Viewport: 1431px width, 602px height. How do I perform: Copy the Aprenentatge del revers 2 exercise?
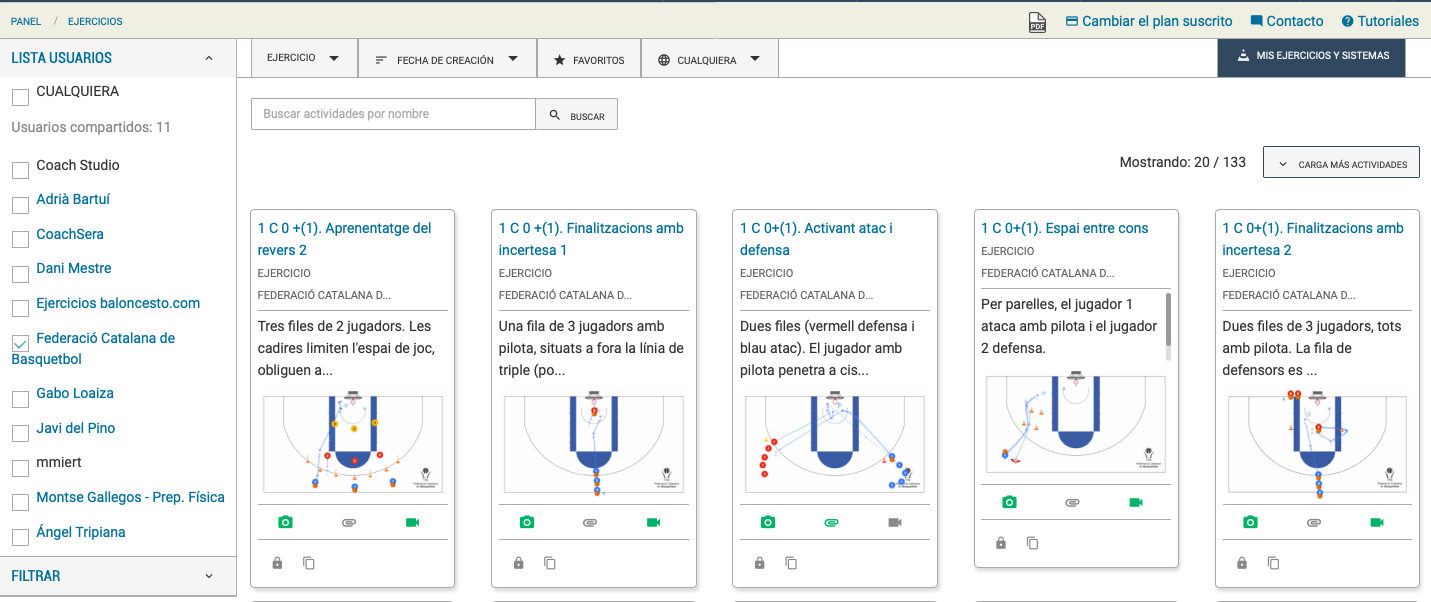[309, 563]
